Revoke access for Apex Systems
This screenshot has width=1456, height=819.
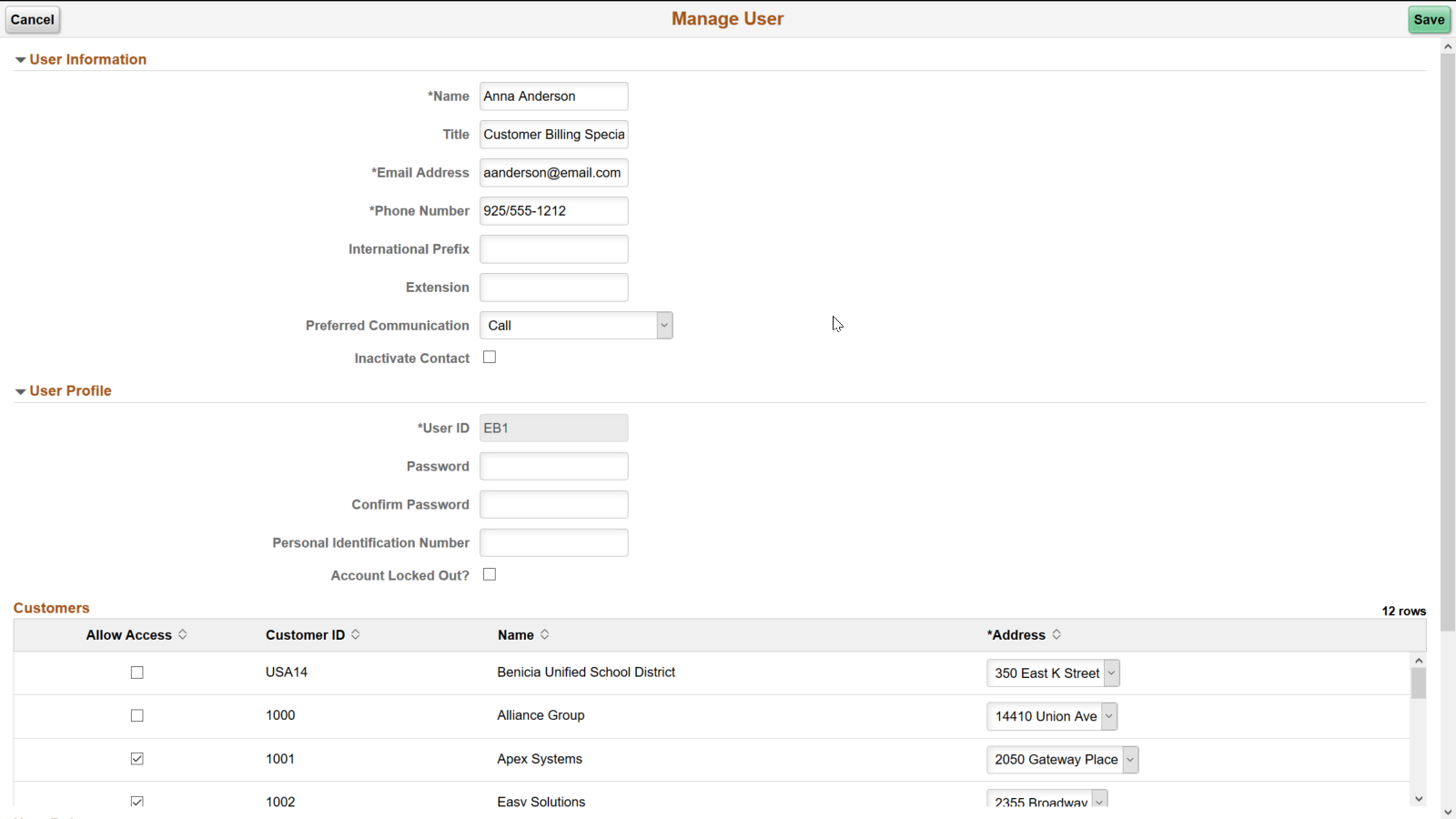[x=136, y=758]
